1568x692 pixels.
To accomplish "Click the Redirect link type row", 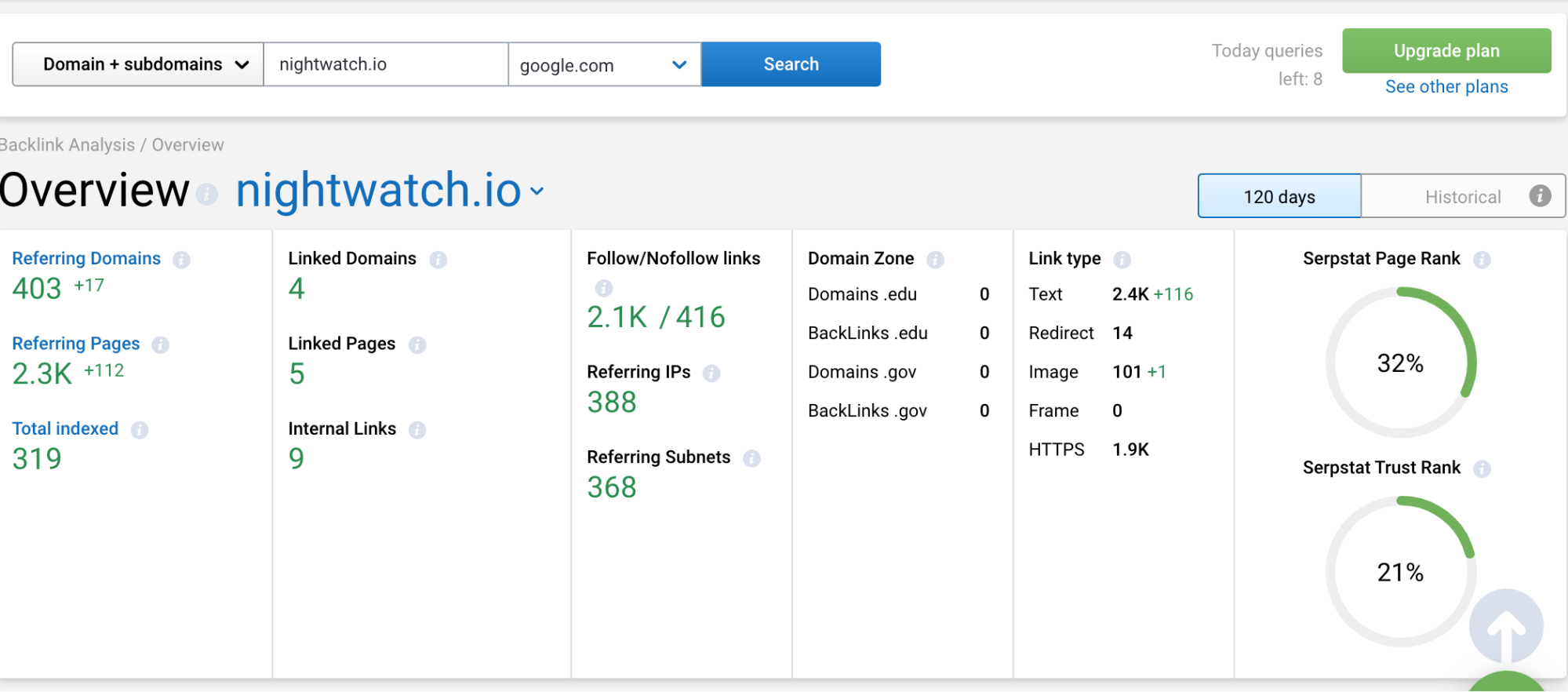I will coord(1081,333).
